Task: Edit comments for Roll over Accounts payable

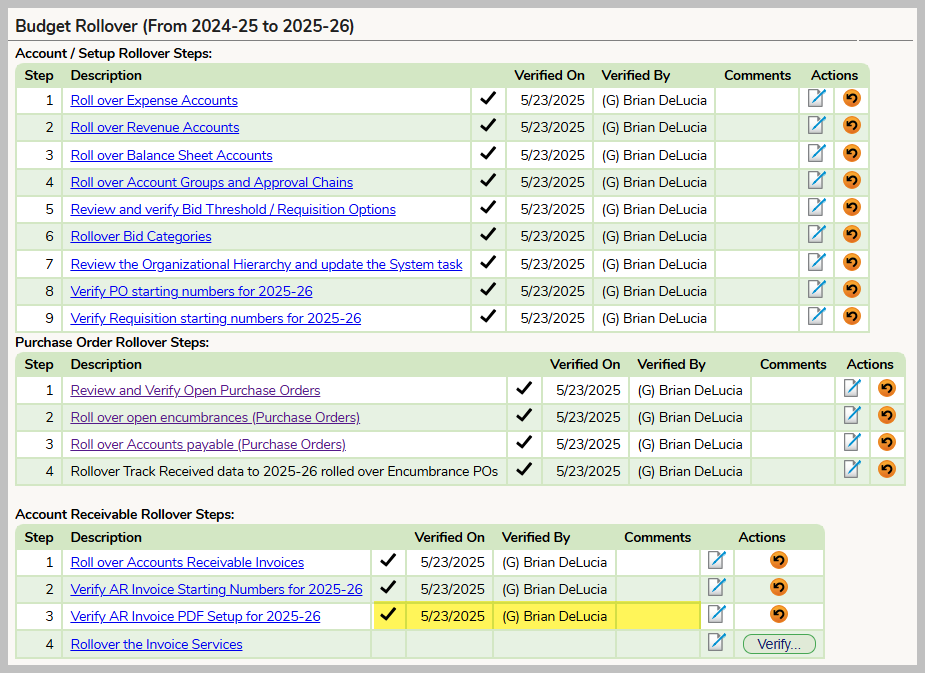Action: [852, 442]
